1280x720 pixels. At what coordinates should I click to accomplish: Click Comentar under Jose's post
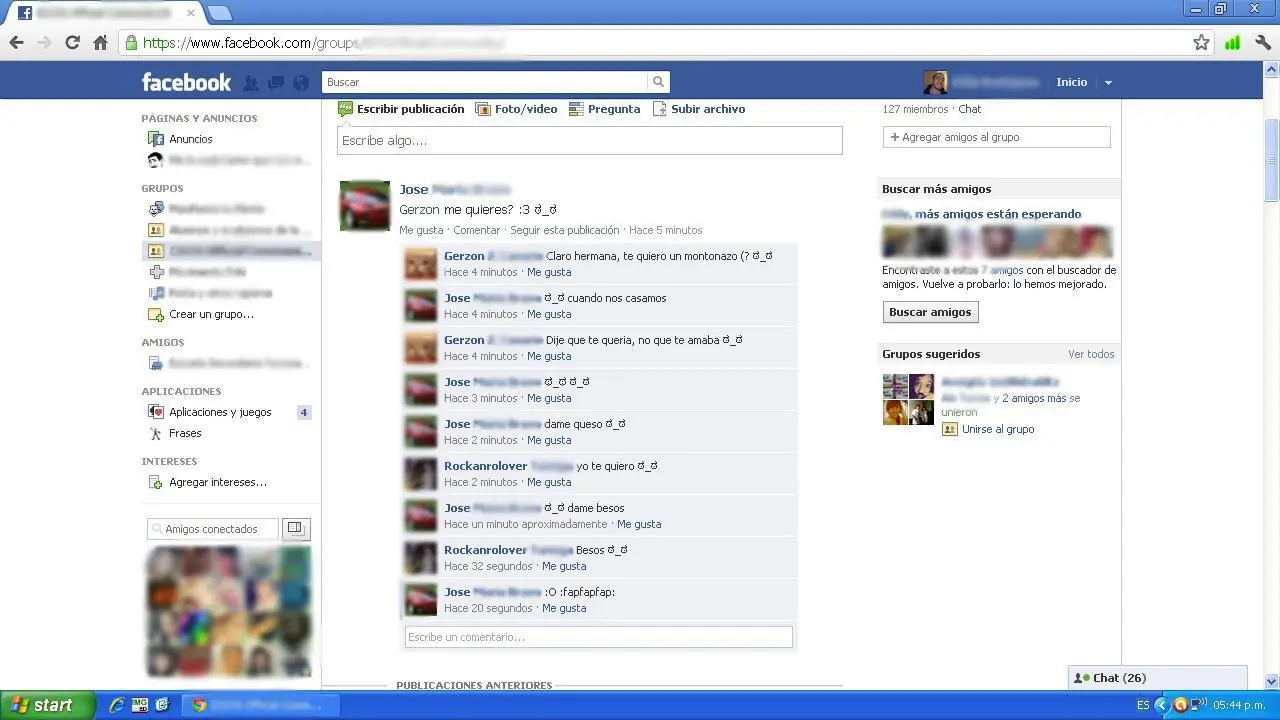477,230
